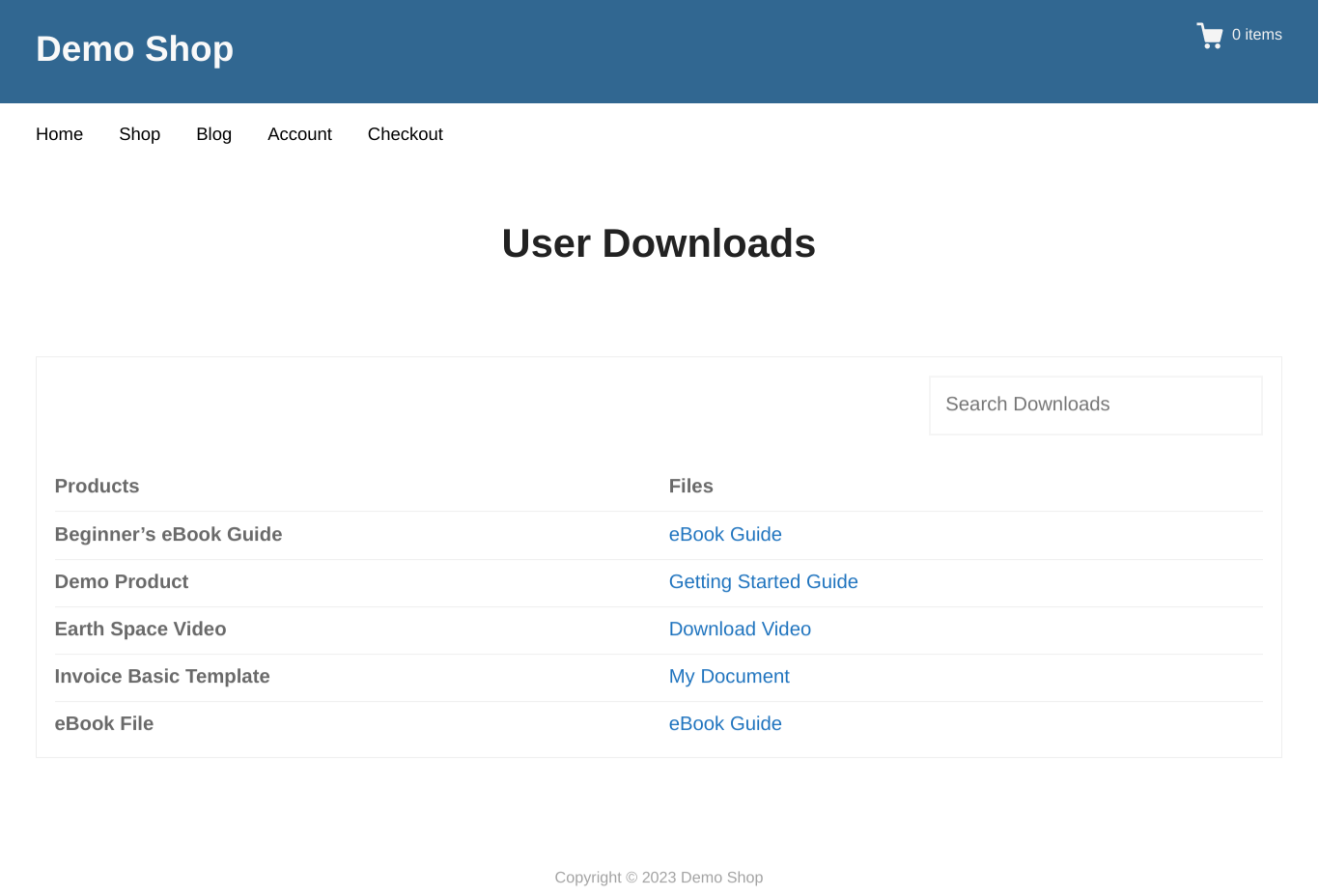
Task: Click the Files column header
Action: (690, 486)
